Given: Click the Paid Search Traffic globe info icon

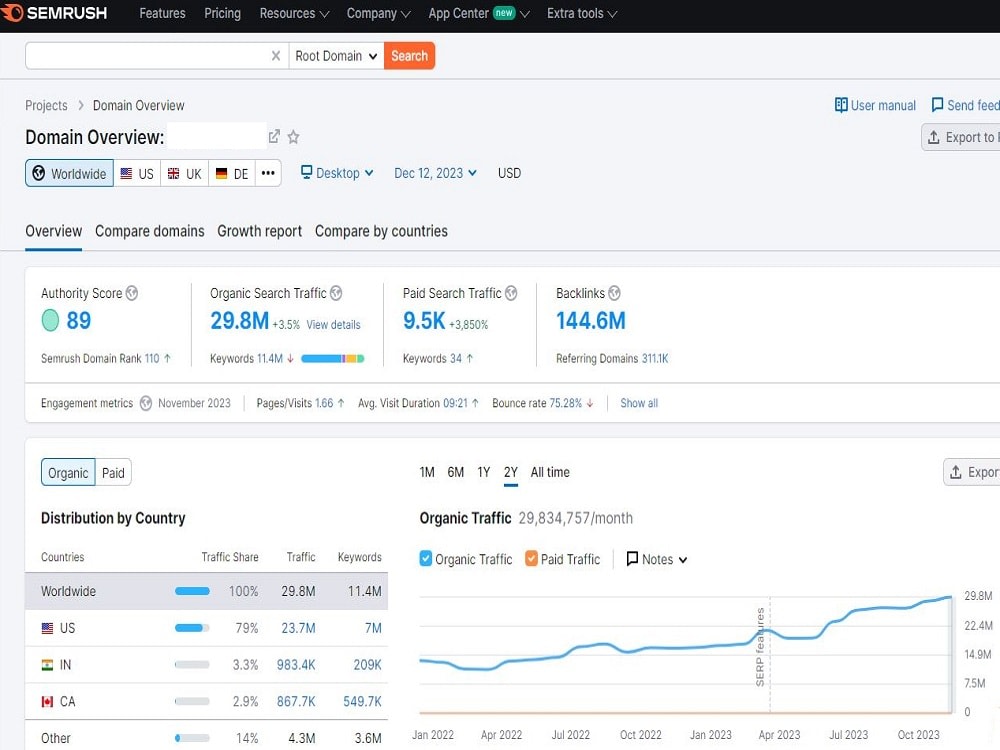Looking at the screenshot, I should coord(511,293).
